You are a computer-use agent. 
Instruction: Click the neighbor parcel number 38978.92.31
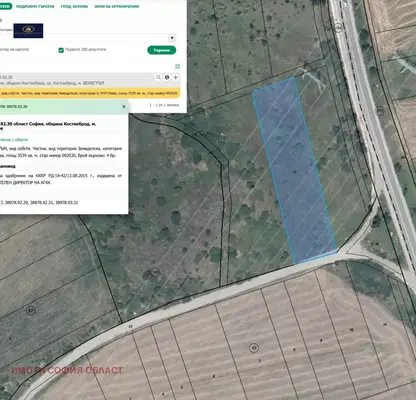tap(42, 202)
